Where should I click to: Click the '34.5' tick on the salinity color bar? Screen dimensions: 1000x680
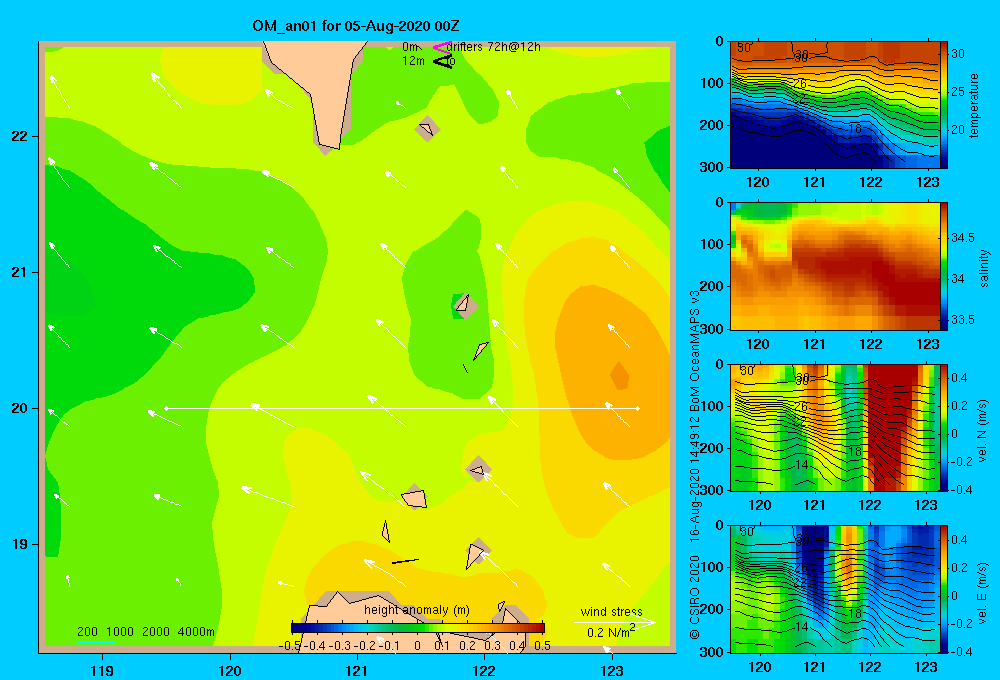962,238
